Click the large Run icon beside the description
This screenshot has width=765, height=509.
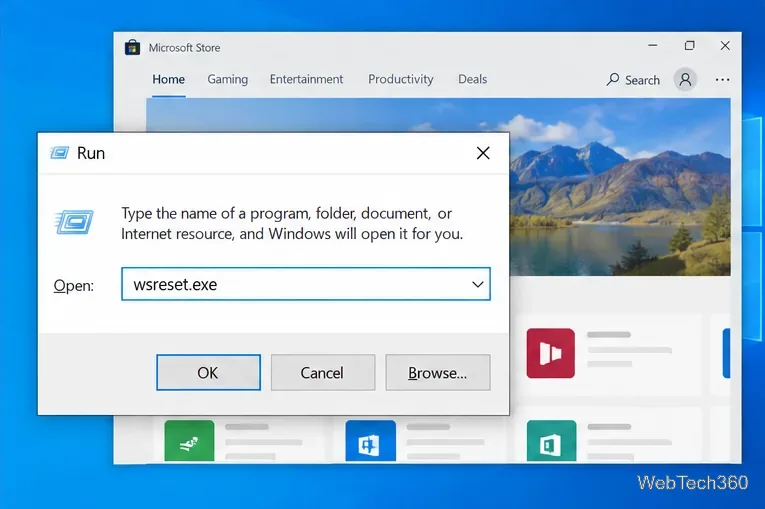pos(74,223)
